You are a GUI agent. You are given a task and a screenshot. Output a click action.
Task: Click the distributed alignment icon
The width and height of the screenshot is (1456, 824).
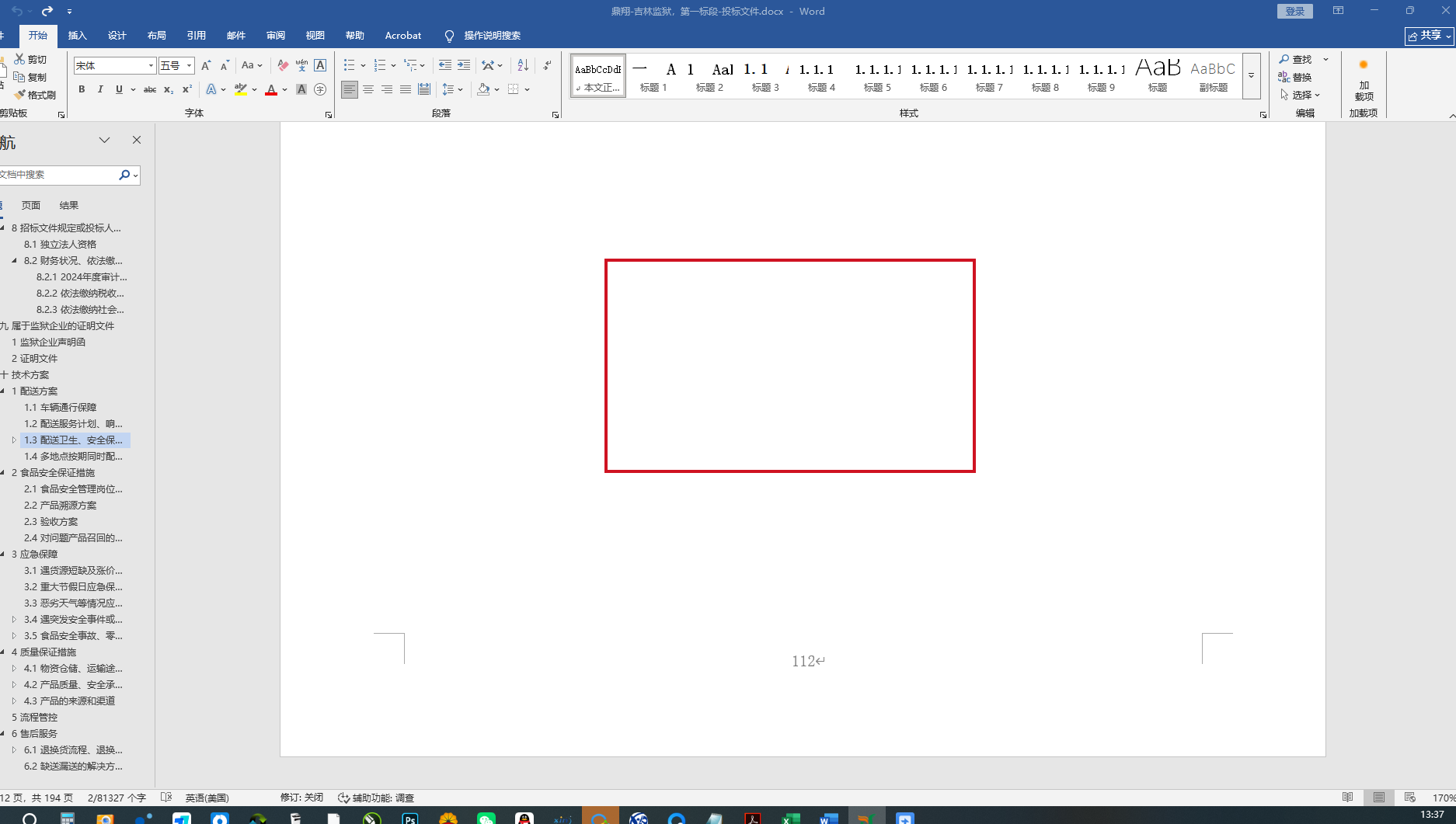[423, 89]
